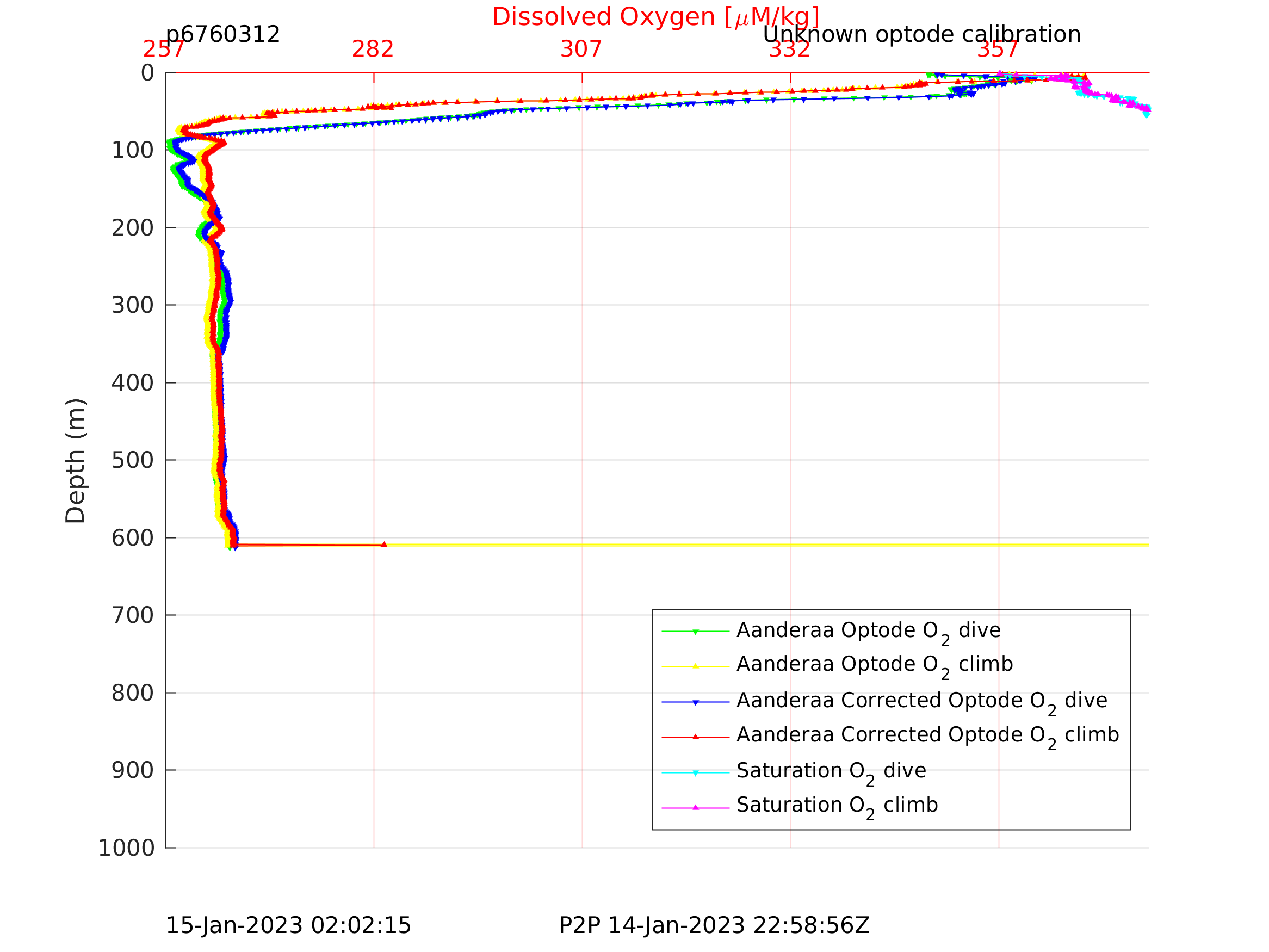Click the 'Unknown optode calibration' text
The width and height of the screenshot is (1269, 952).
click(x=921, y=34)
